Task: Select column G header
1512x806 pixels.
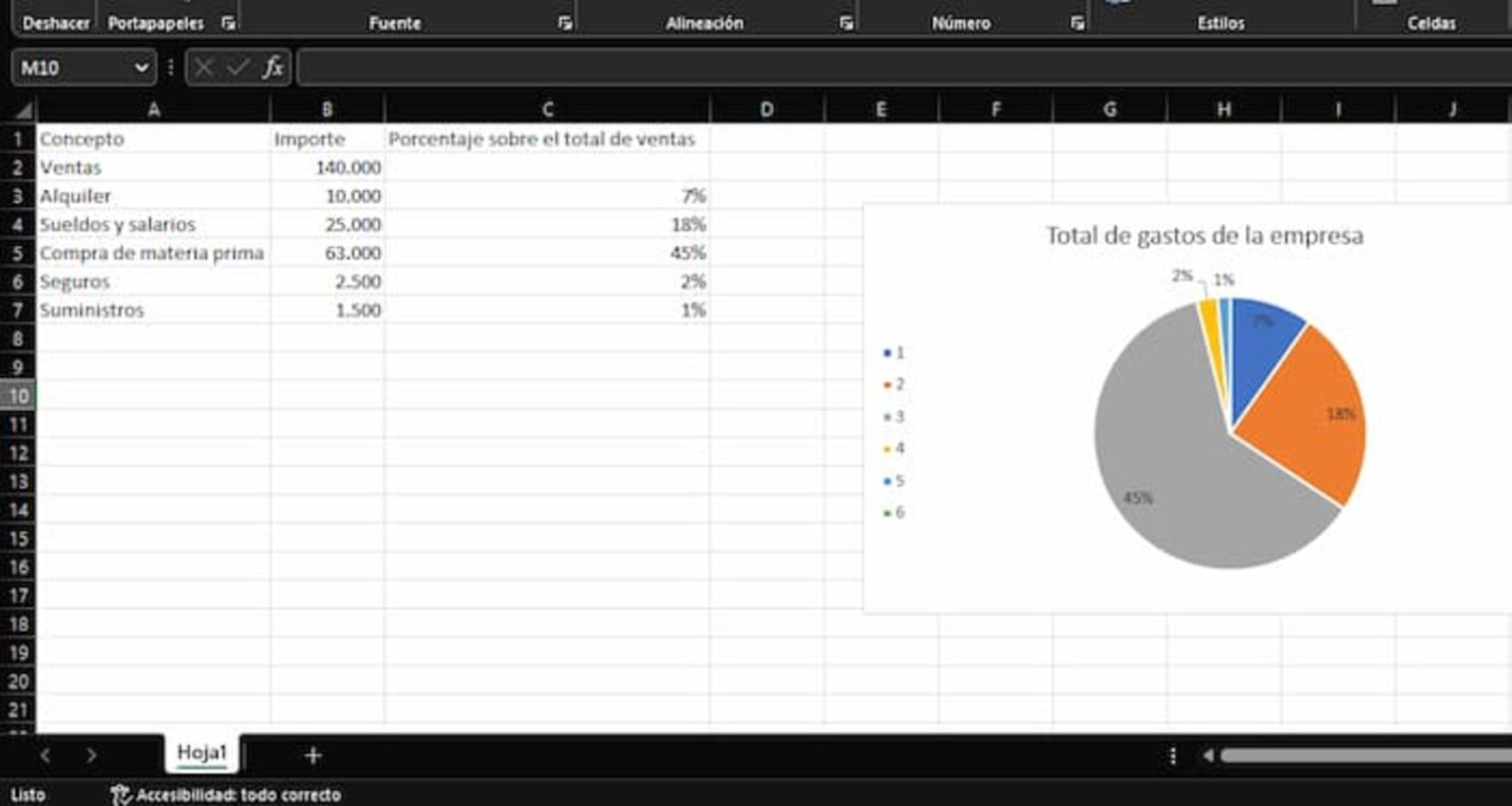Action: click(1110, 109)
